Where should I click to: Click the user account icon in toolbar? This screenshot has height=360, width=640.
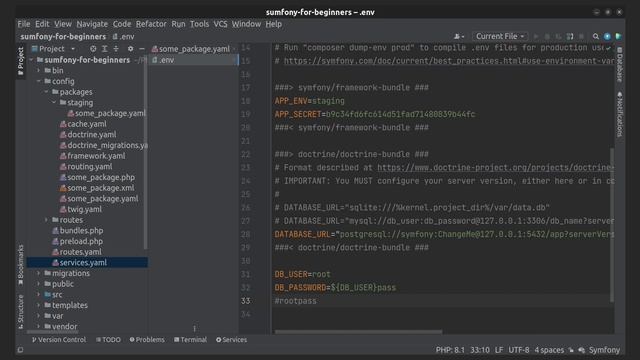(x=459, y=36)
